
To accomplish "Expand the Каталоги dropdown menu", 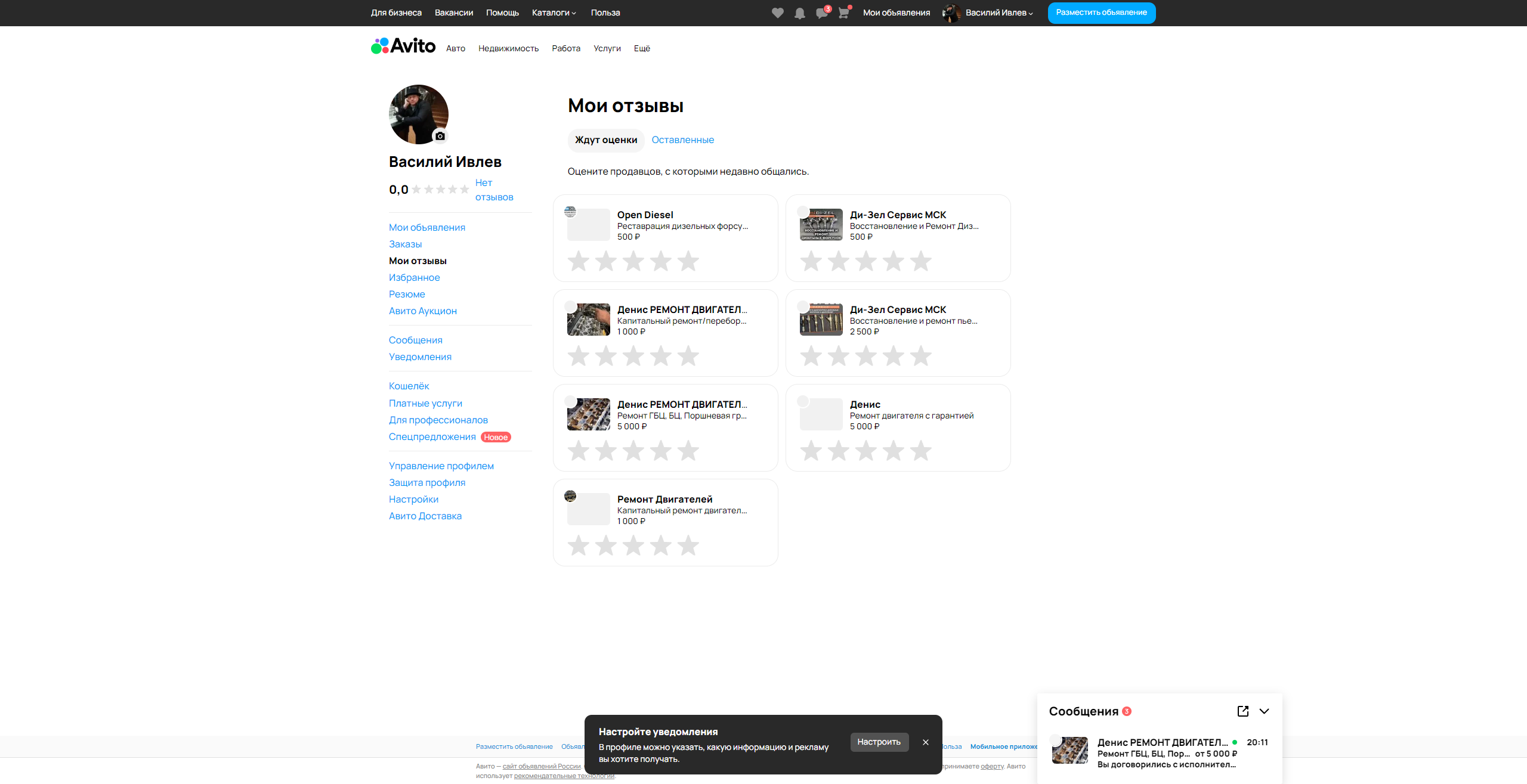I will (x=554, y=13).
